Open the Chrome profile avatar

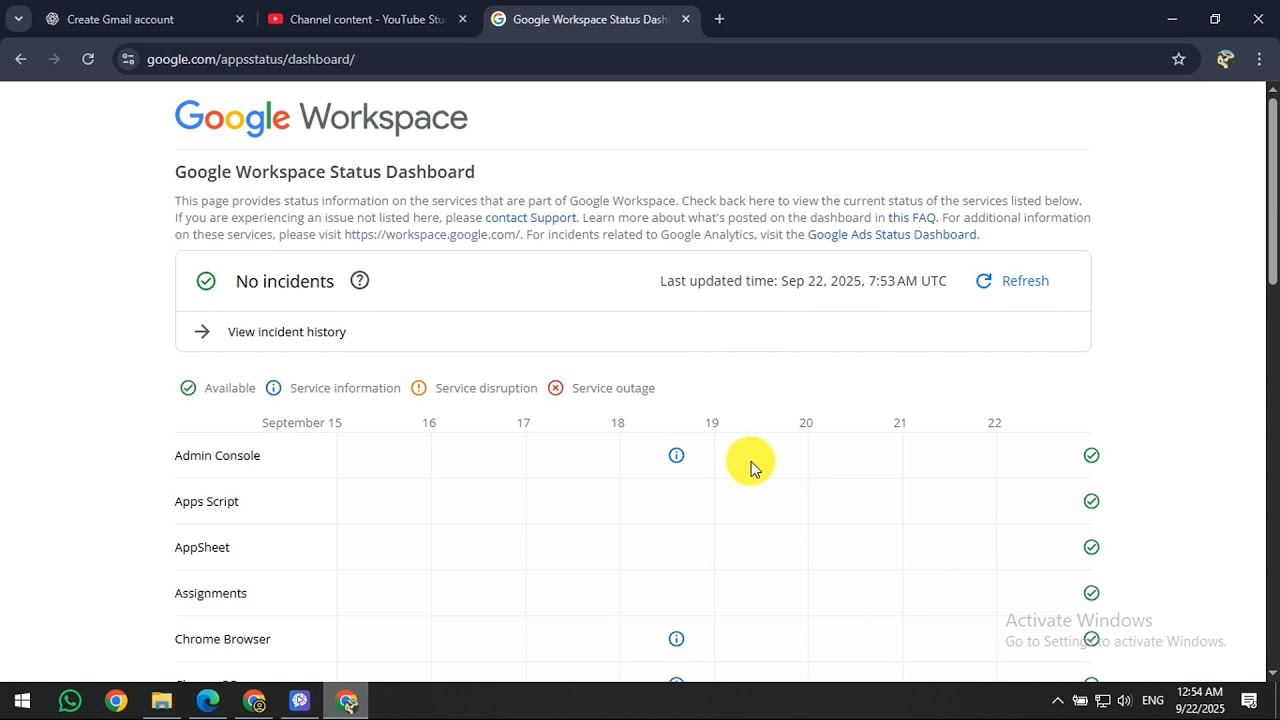[x=1225, y=59]
